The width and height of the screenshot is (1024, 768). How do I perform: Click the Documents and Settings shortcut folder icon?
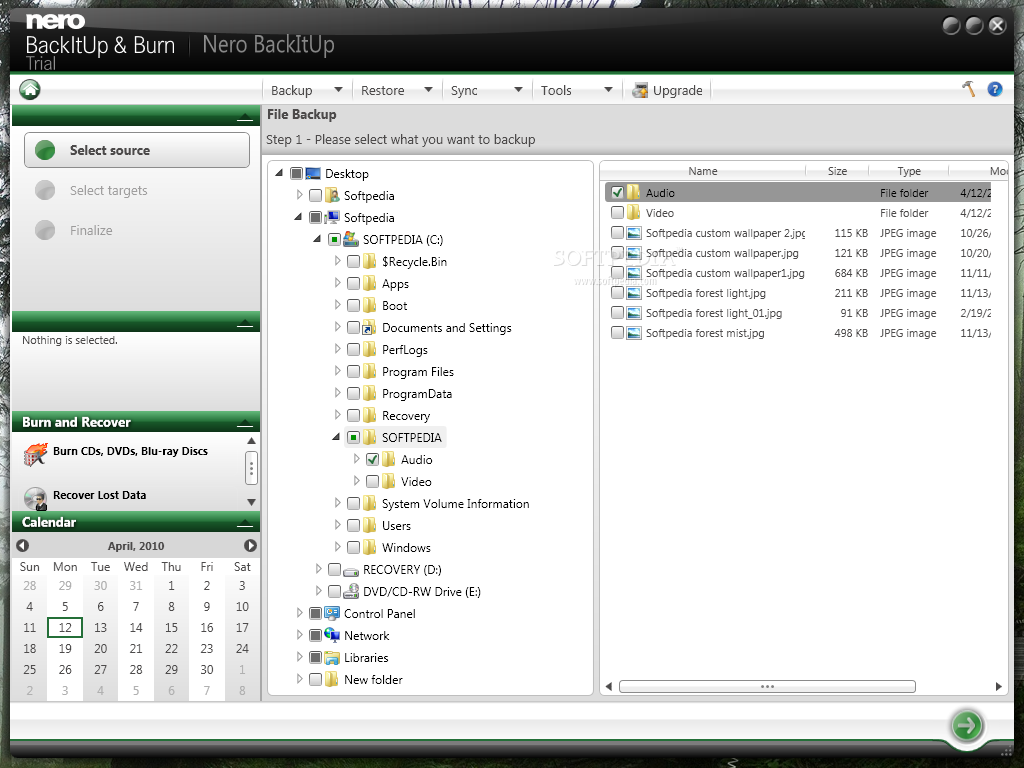pos(369,327)
